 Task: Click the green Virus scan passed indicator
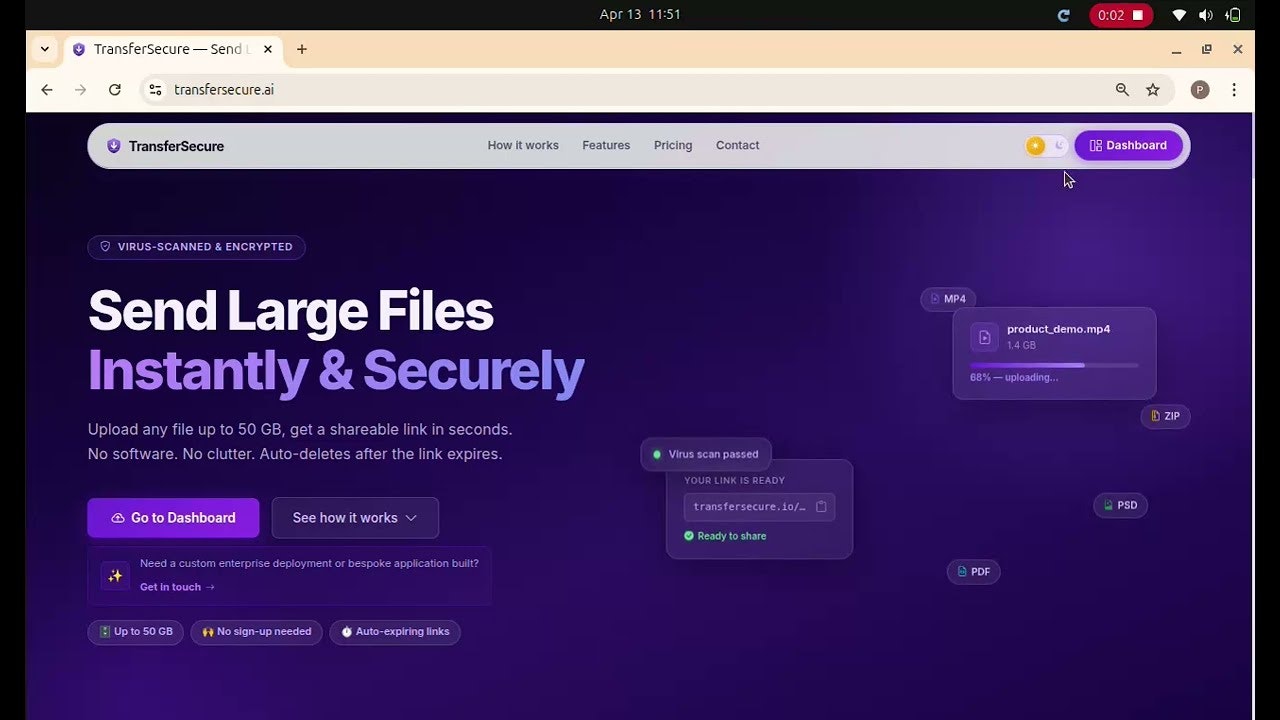click(x=705, y=454)
